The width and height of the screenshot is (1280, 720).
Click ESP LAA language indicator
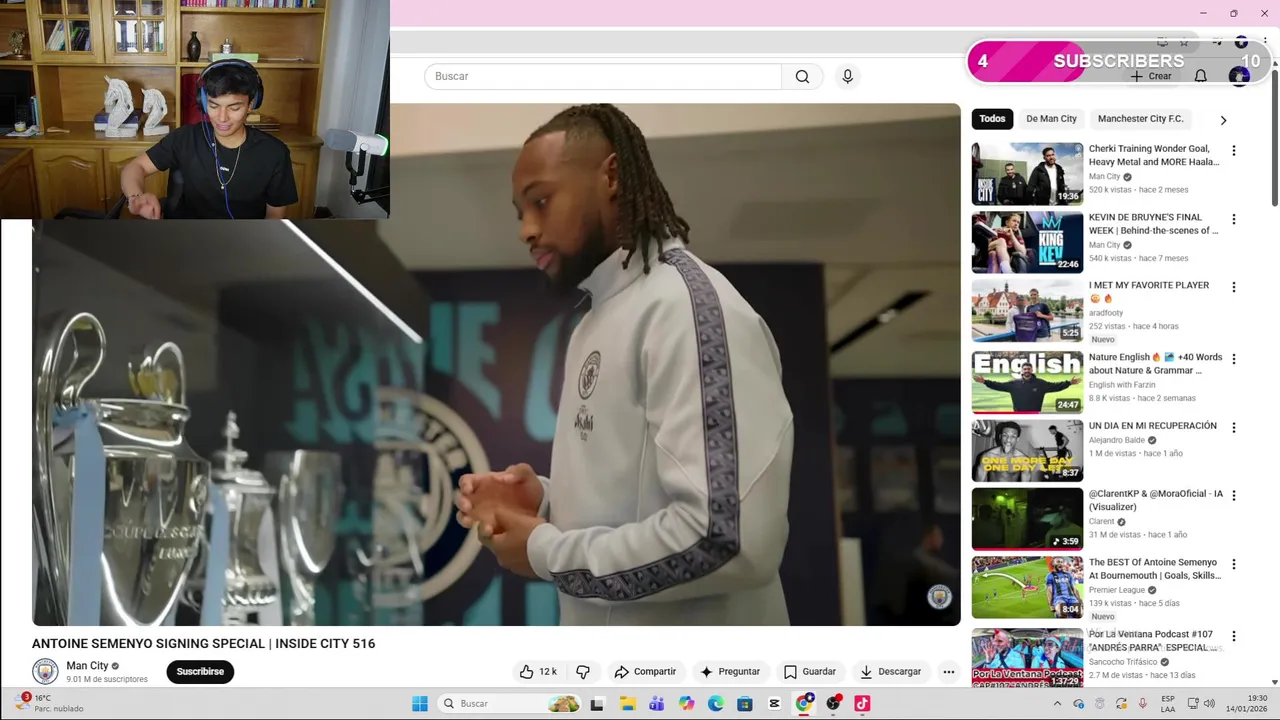click(1168, 703)
